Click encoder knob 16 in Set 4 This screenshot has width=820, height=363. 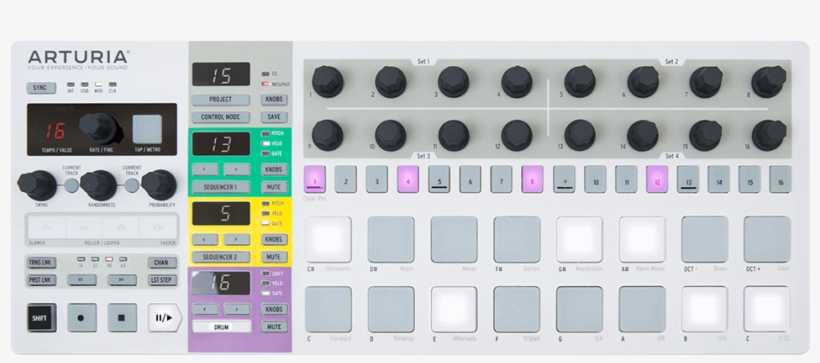click(x=769, y=135)
